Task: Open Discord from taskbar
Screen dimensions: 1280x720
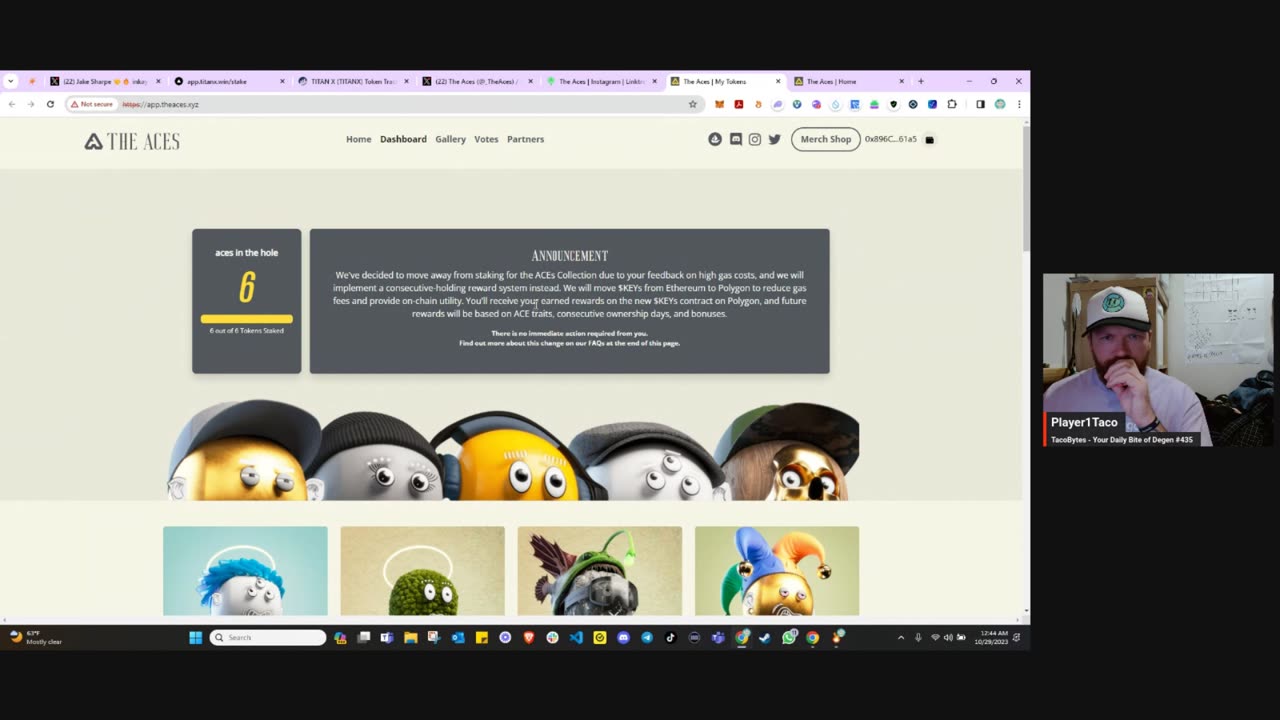Action: 623,637
